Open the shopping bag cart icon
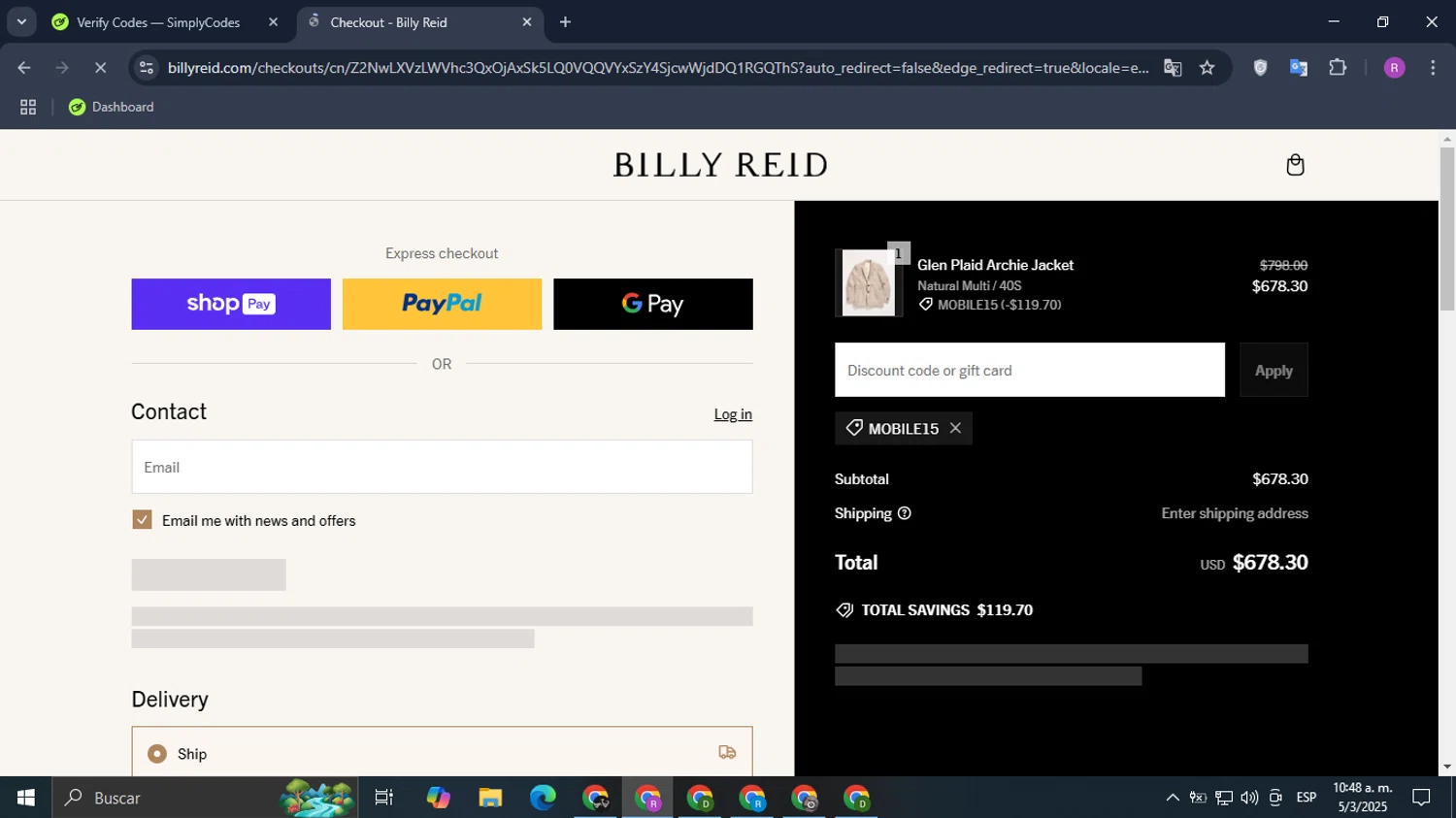This screenshot has width=1456, height=818. click(1295, 165)
